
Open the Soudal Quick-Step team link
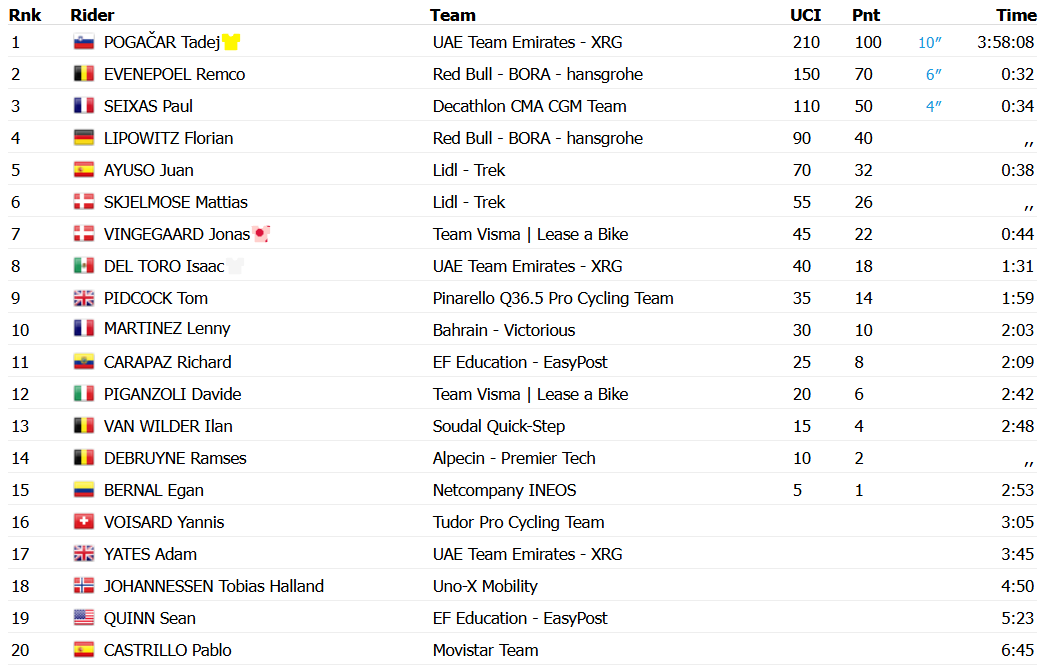[499, 426]
